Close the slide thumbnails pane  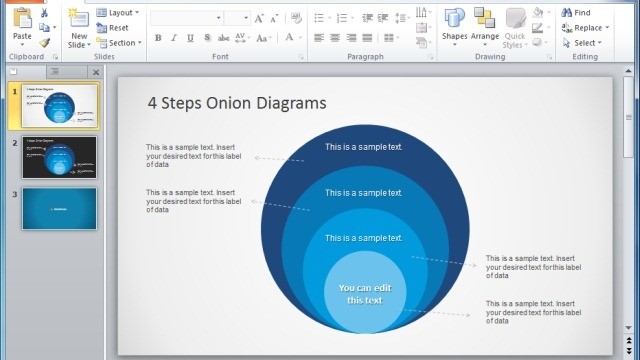coord(96,73)
